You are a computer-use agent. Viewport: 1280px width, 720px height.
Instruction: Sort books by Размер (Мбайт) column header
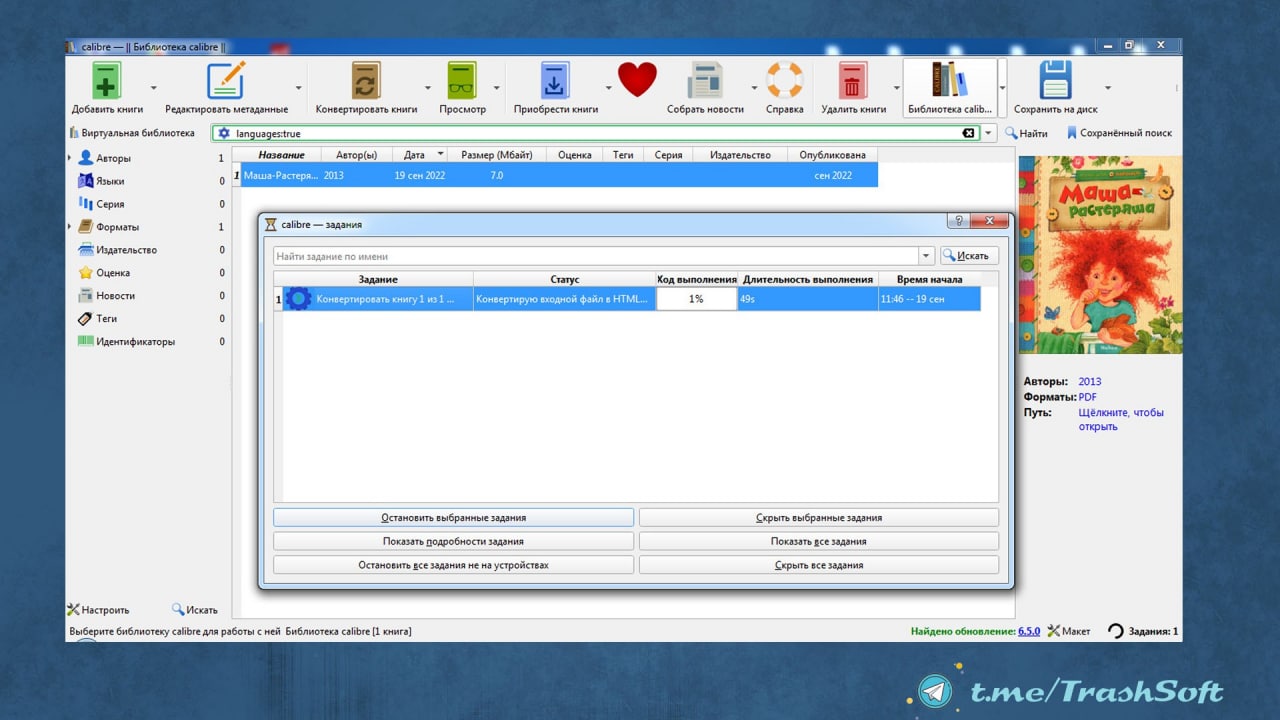(497, 155)
